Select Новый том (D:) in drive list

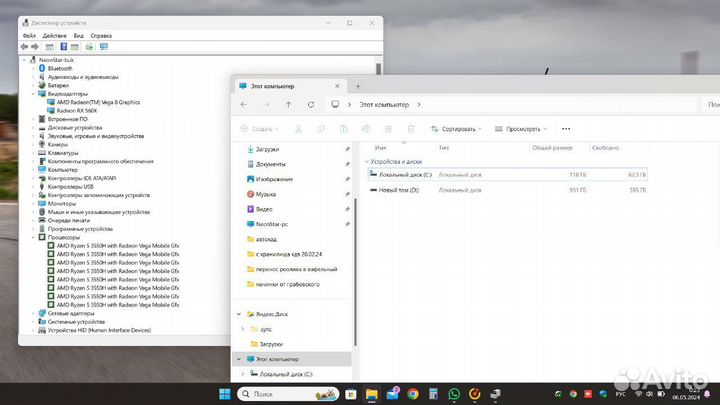coord(507,190)
